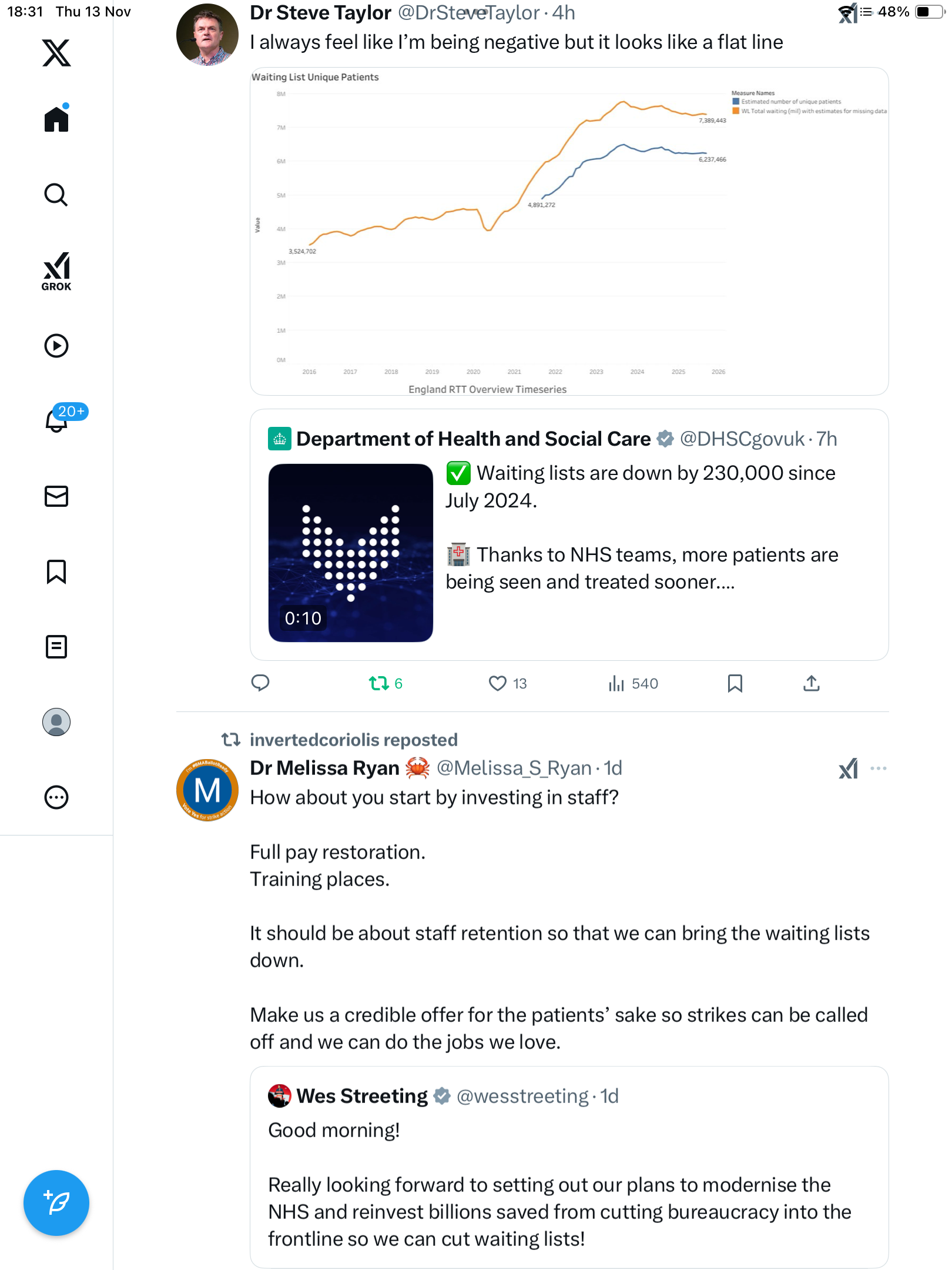Like Dr Steve Taylor's post
952x1270 pixels.
498,683
